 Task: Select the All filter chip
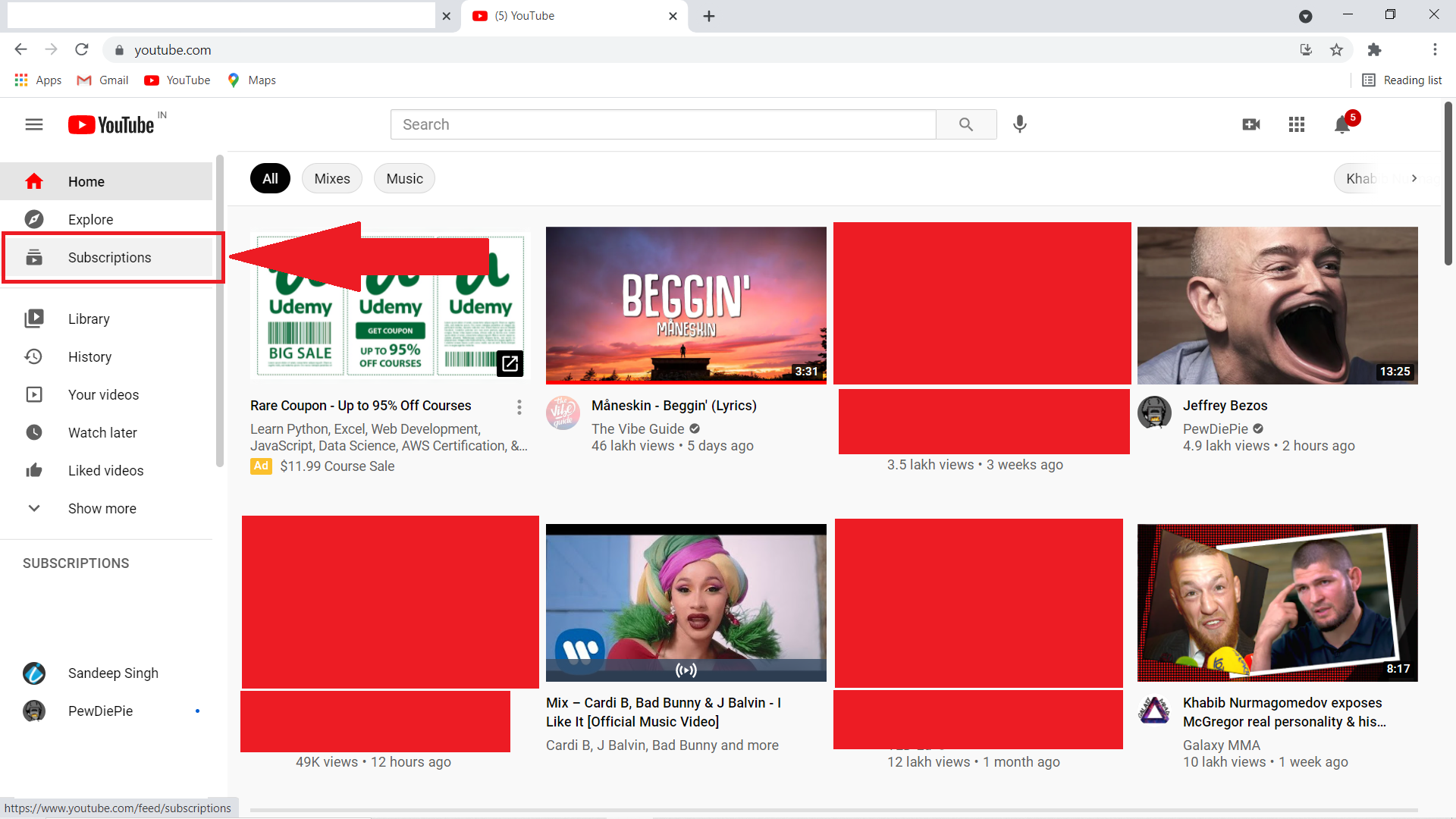pos(270,178)
